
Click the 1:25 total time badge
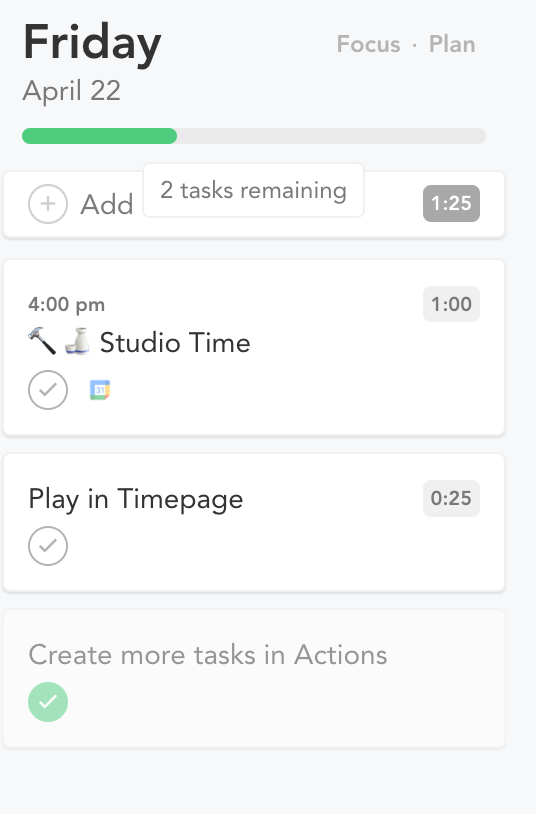(451, 204)
